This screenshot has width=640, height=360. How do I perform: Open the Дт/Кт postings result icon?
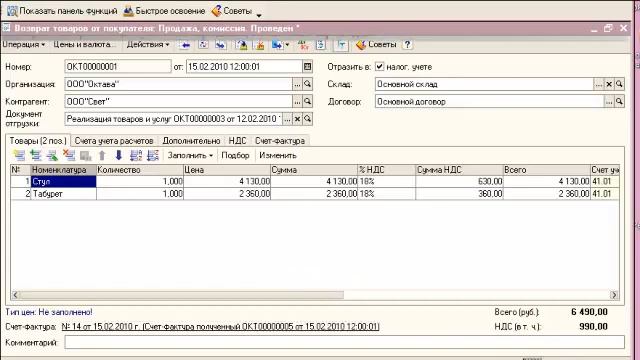[x=303, y=45]
